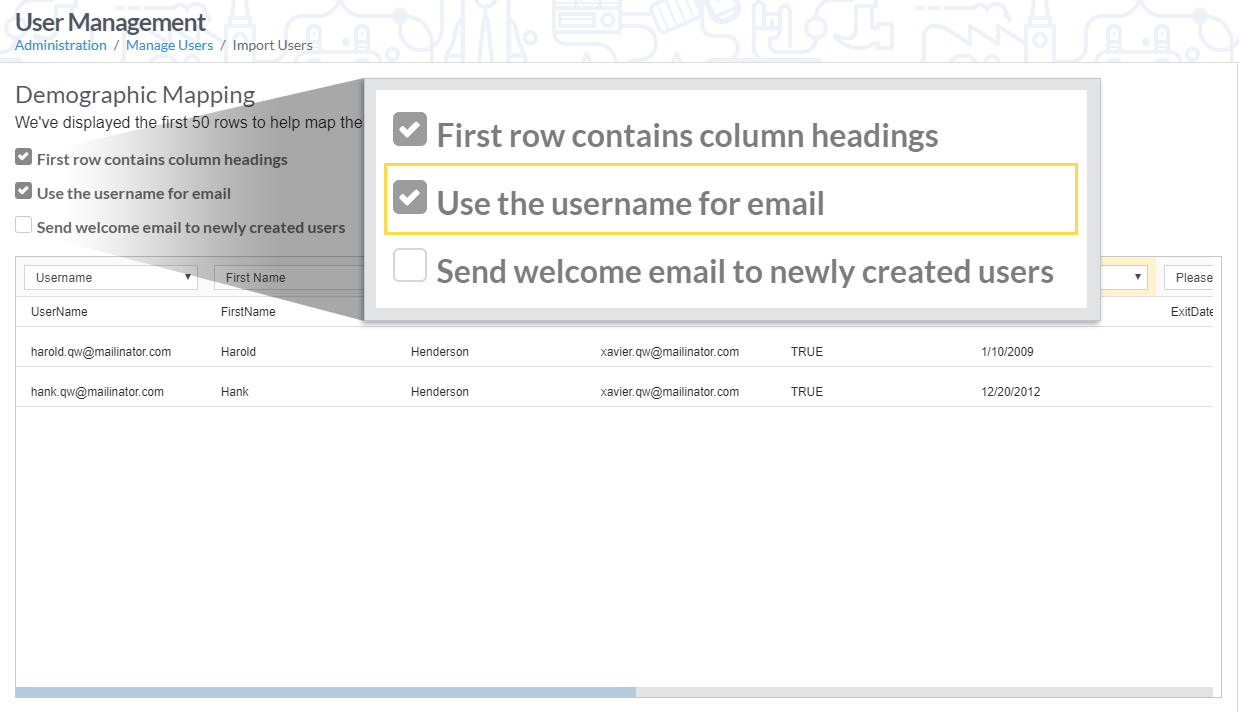The height and width of the screenshot is (712, 1239).
Task: Uncheck 'Use the username for email'
Action: [x=23, y=192]
